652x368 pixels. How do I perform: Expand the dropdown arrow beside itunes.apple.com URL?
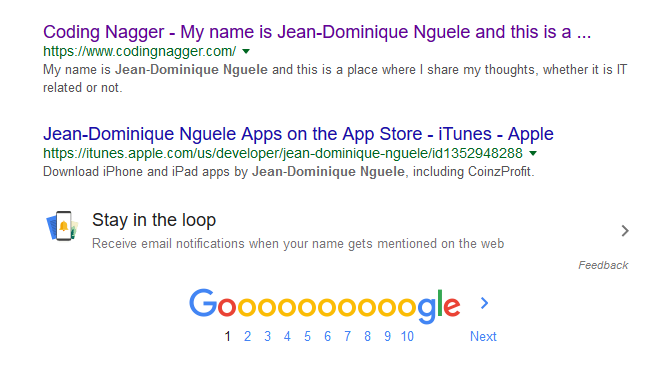533,153
